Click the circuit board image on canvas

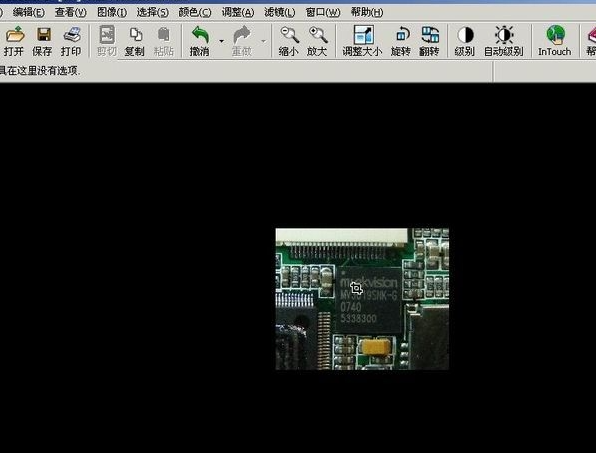pos(362,299)
